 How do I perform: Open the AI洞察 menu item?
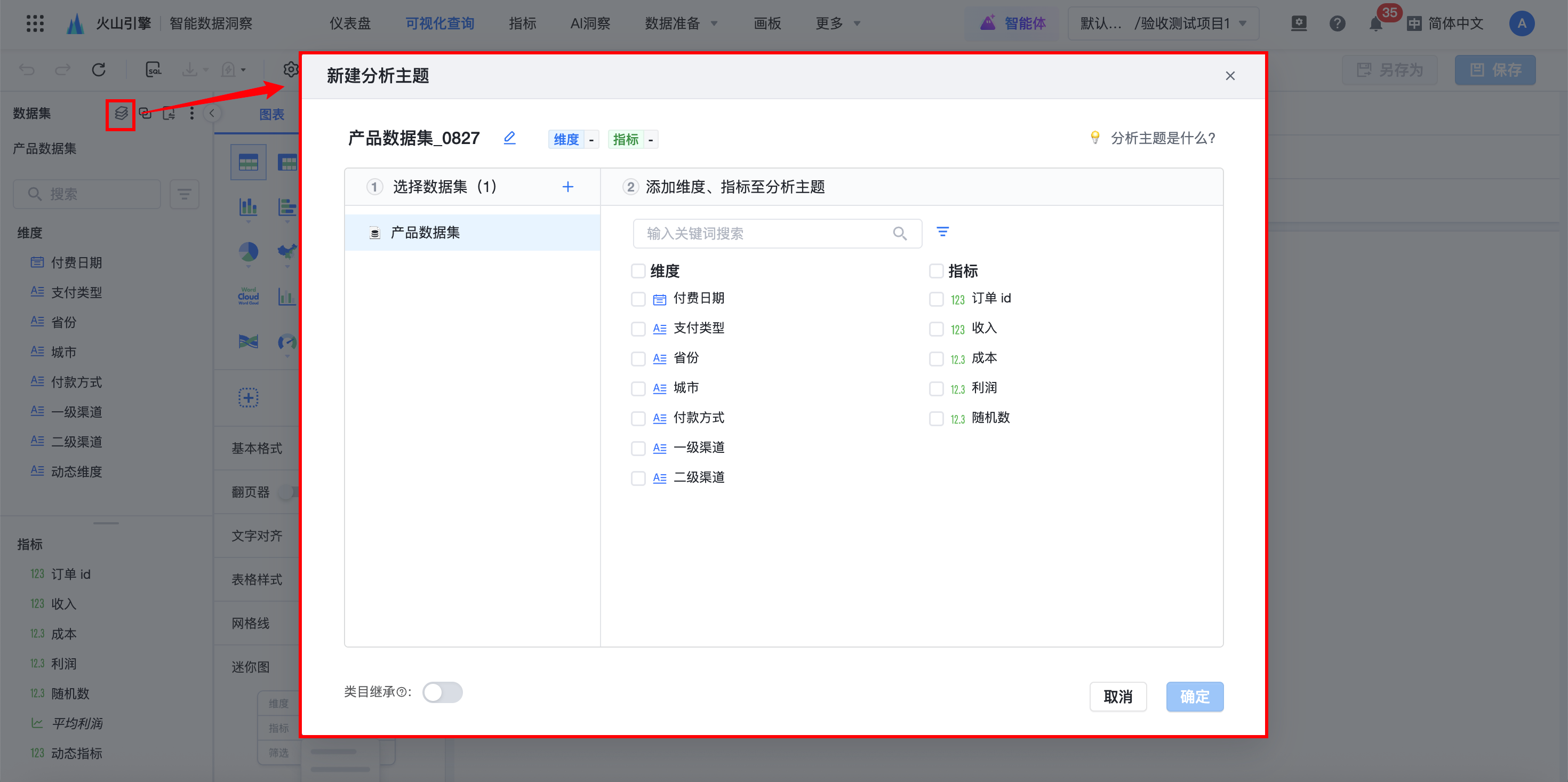coord(589,24)
